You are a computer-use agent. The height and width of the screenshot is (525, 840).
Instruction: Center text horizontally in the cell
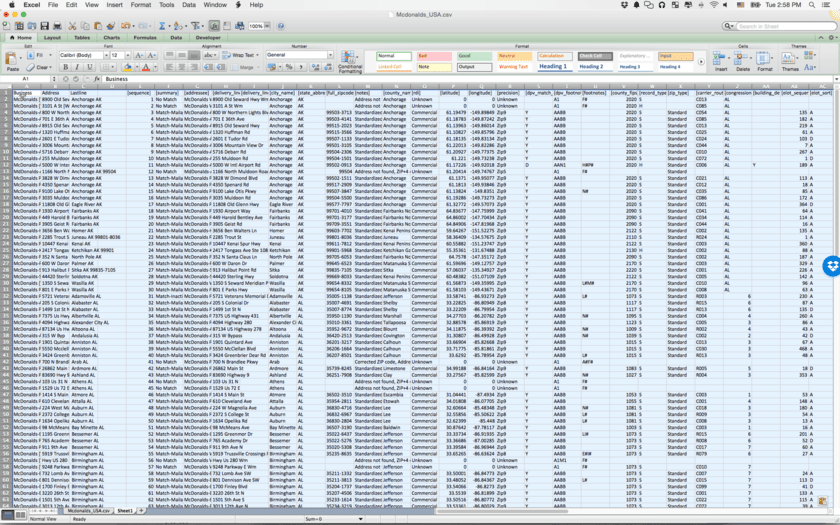[182, 67]
